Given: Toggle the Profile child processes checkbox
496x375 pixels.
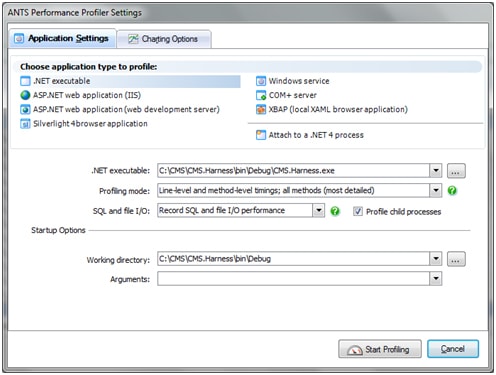Looking at the screenshot, I should click(x=358, y=211).
